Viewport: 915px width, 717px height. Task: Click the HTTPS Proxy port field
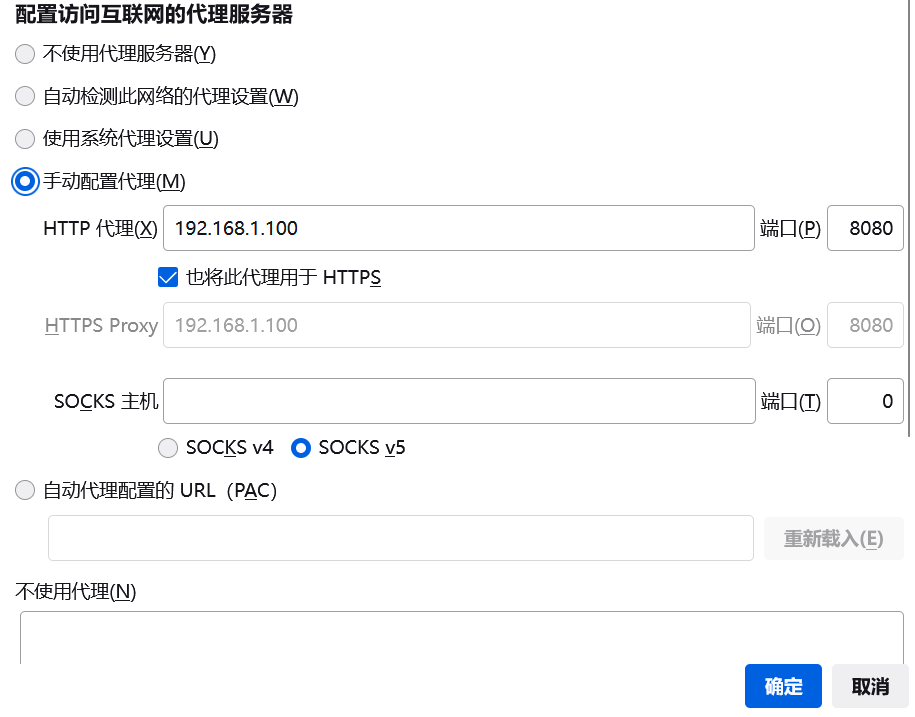(x=865, y=325)
